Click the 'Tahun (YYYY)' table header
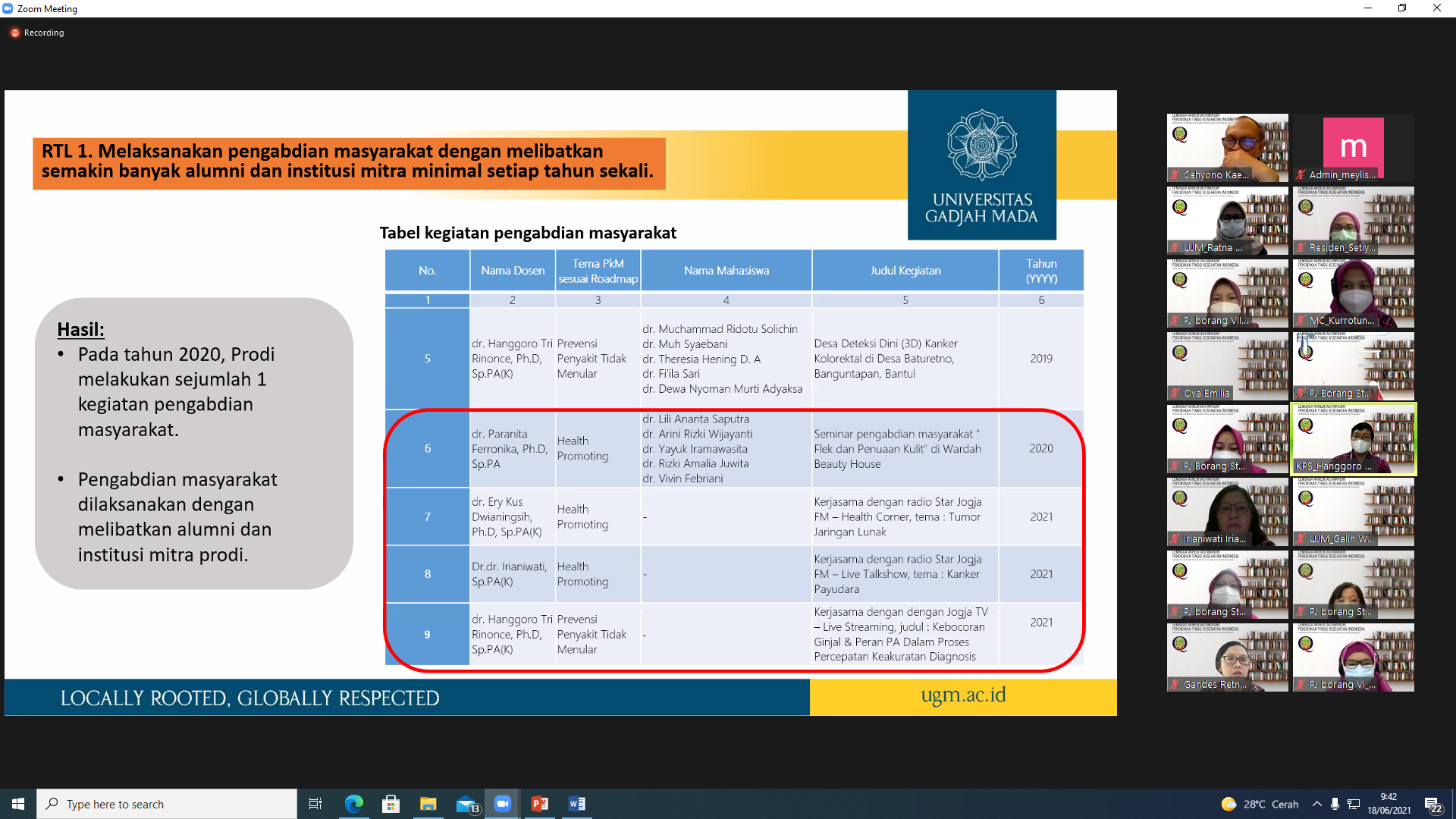The height and width of the screenshot is (819, 1456). point(1041,271)
